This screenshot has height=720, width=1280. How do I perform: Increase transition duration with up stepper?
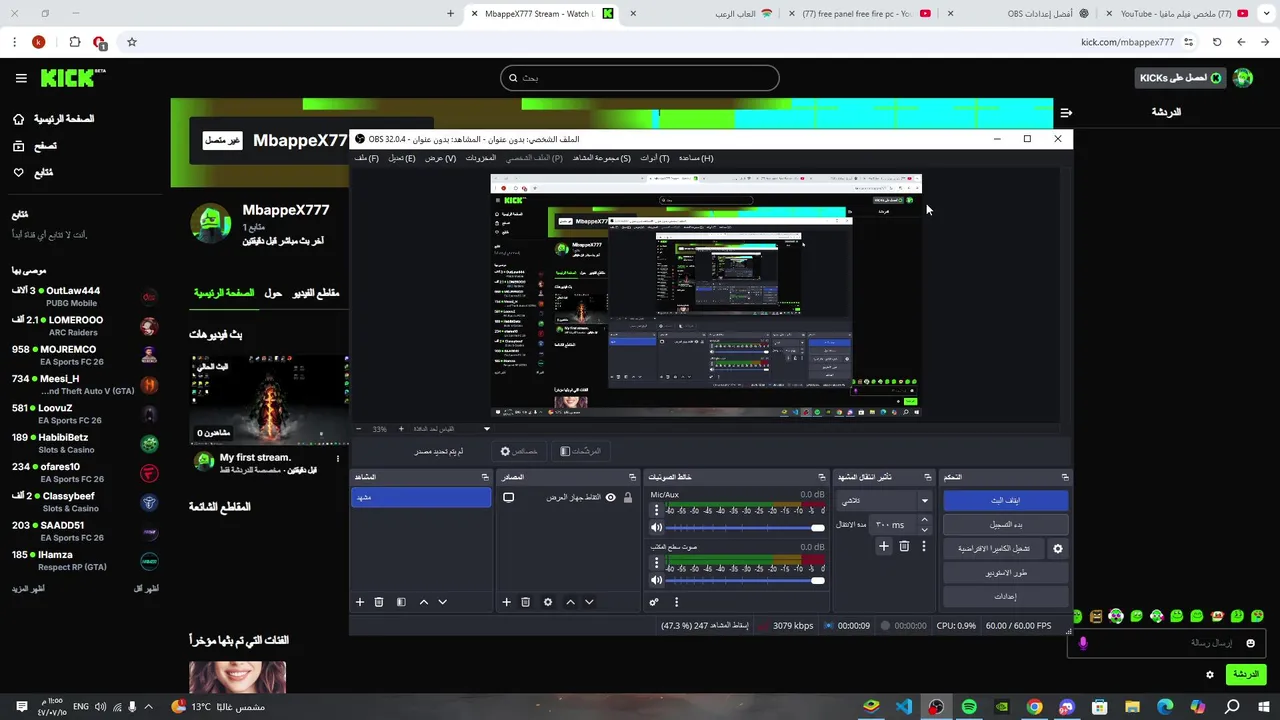924,519
